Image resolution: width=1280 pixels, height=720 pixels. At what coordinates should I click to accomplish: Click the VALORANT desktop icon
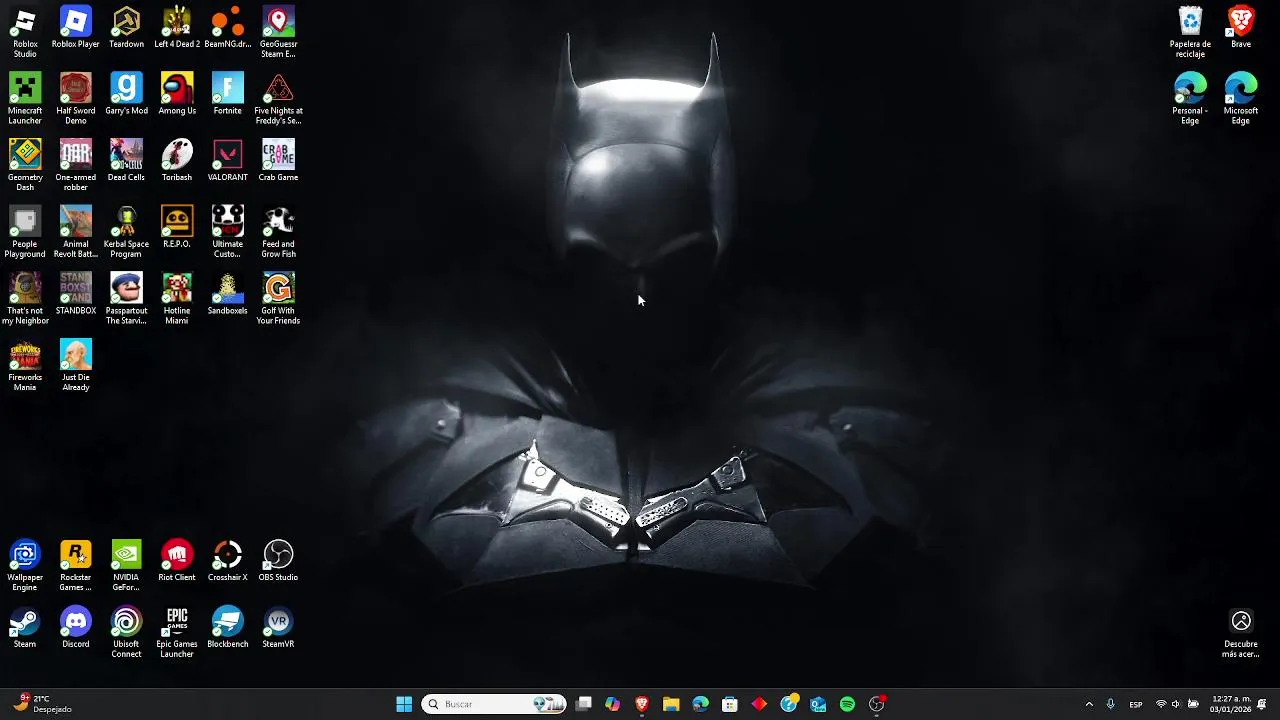click(x=228, y=161)
